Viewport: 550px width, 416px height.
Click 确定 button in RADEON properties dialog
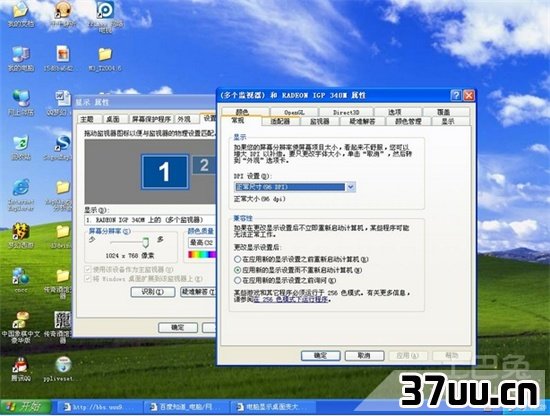320,356
